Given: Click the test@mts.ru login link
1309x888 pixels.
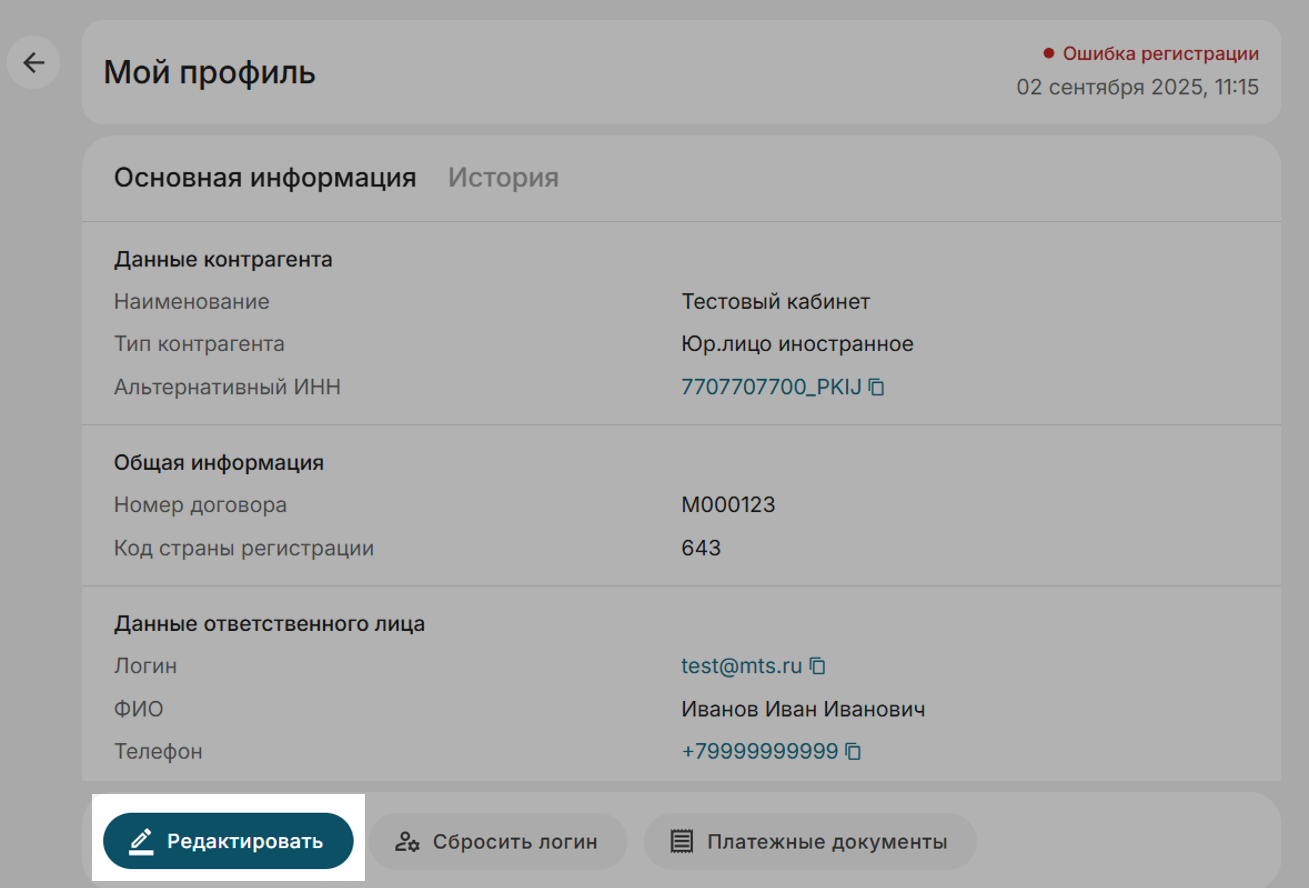Looking at the screenshot, I should click(x=741, y=666).
